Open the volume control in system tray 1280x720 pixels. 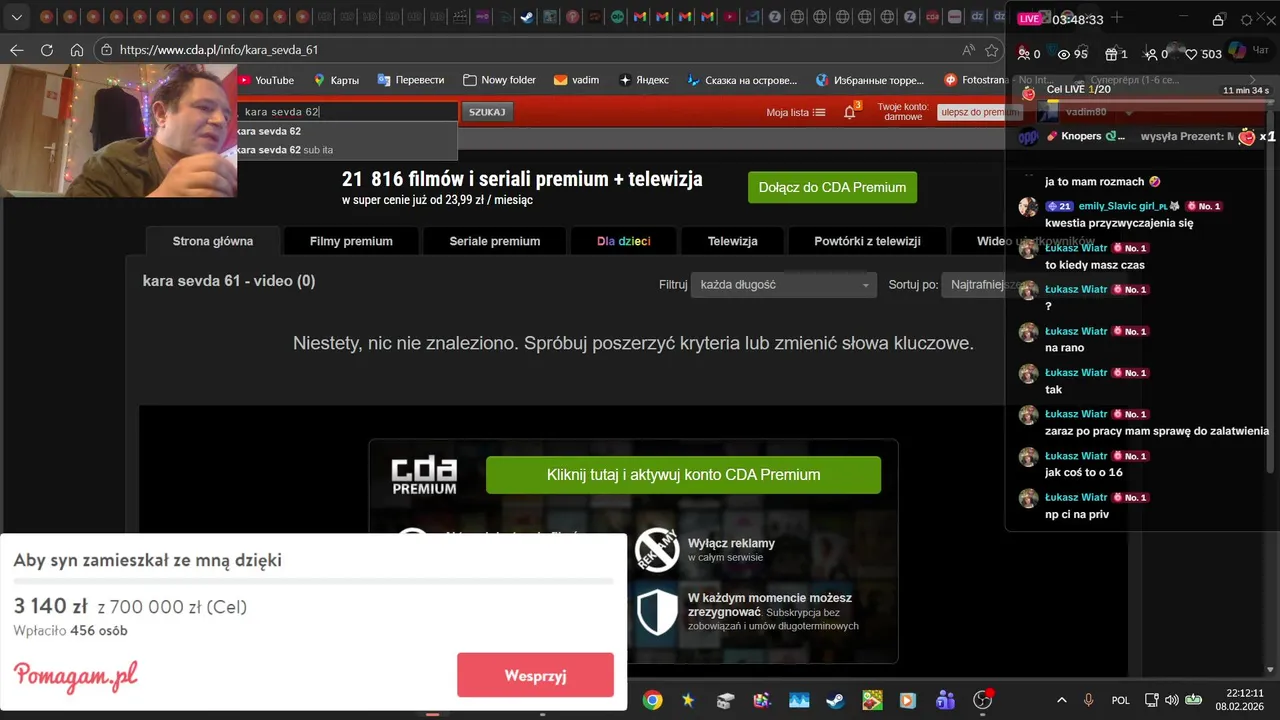(x=1171, y=700)
